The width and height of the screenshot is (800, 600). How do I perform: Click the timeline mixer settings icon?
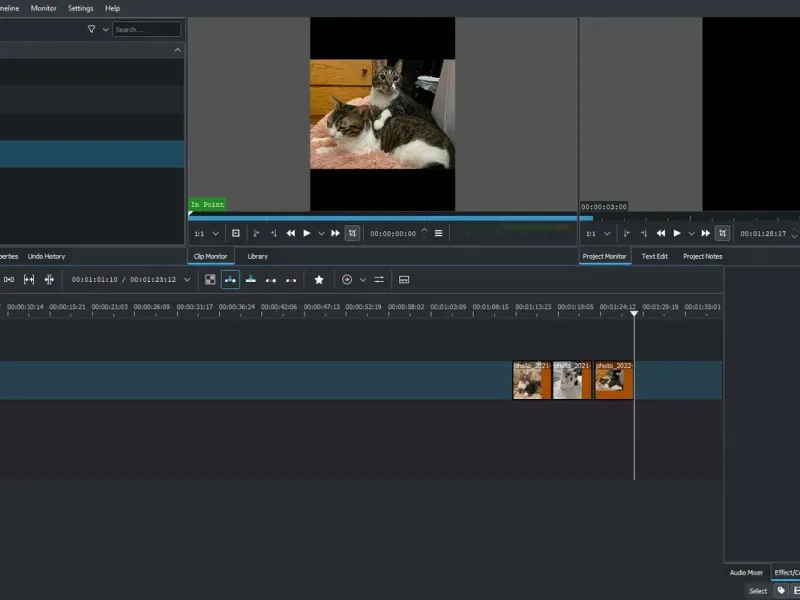pos(379,280)
